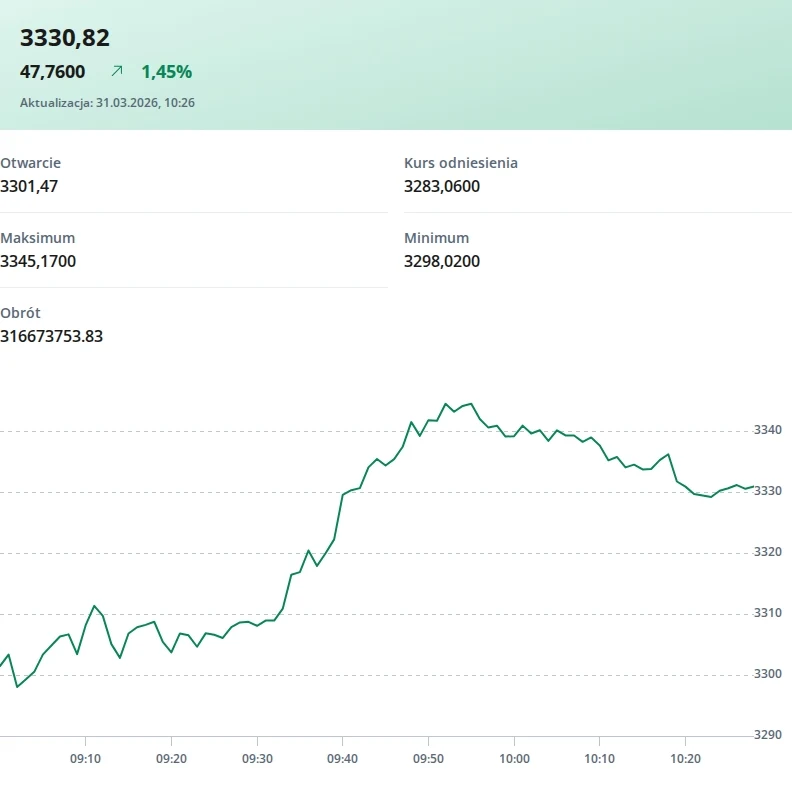Click the Maksimum value 3345,1700
The width and height of the screenshot is (792, 790).
(x=38, y=261)
